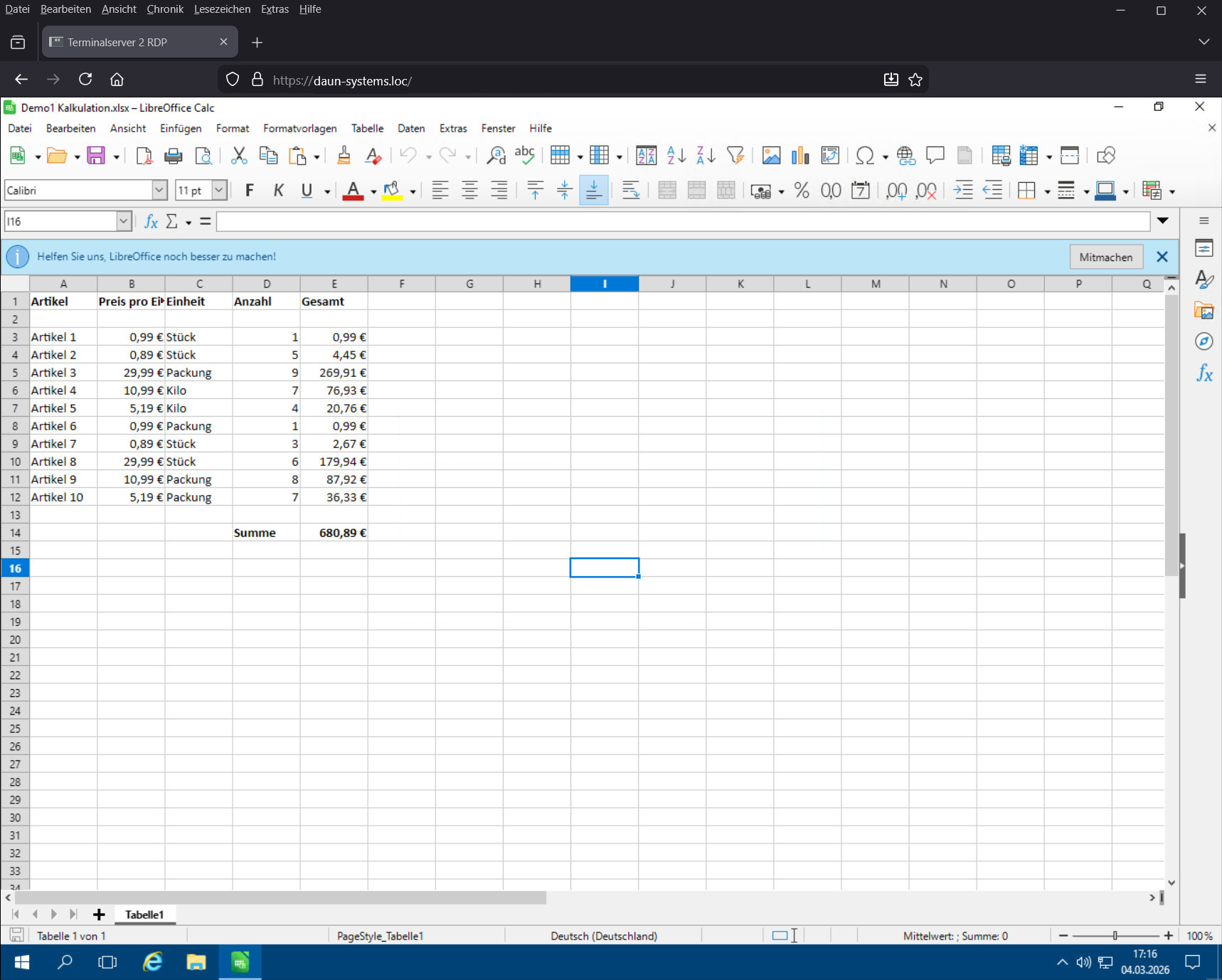Expand the Name Box I16 dropdown
Viewport: 1222px width, 980px height.
click(x=124, y=222)
